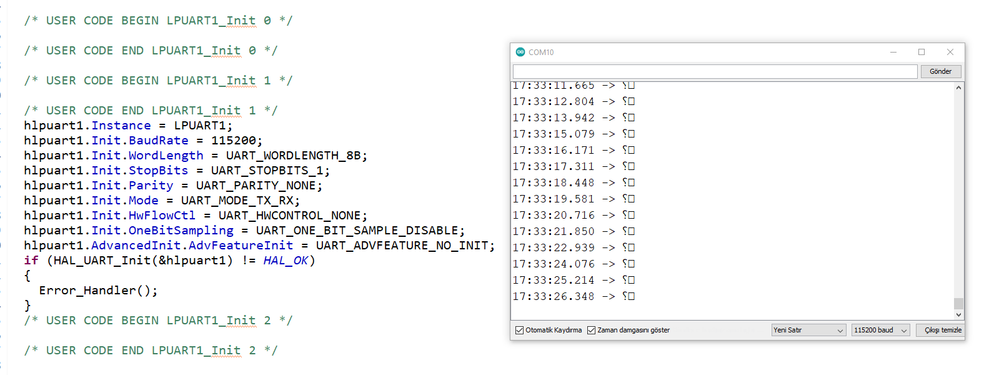Image resolution: width=999 pixels, height=375 pixels.
Task: Maximize the COM10 serial monitor window
Action: pyautogui.click(x=921, y=52)
